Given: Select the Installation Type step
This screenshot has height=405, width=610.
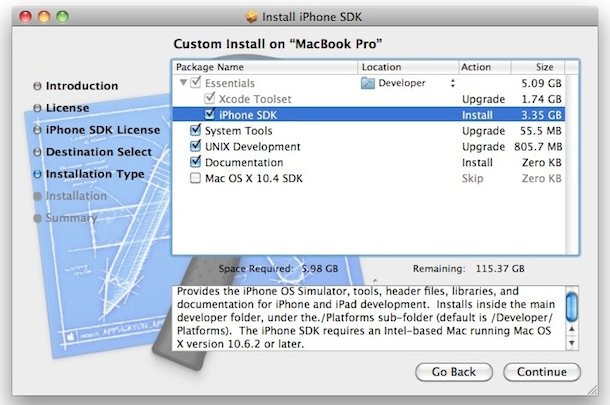Looking at the screenshot, I should pos(95,174).
